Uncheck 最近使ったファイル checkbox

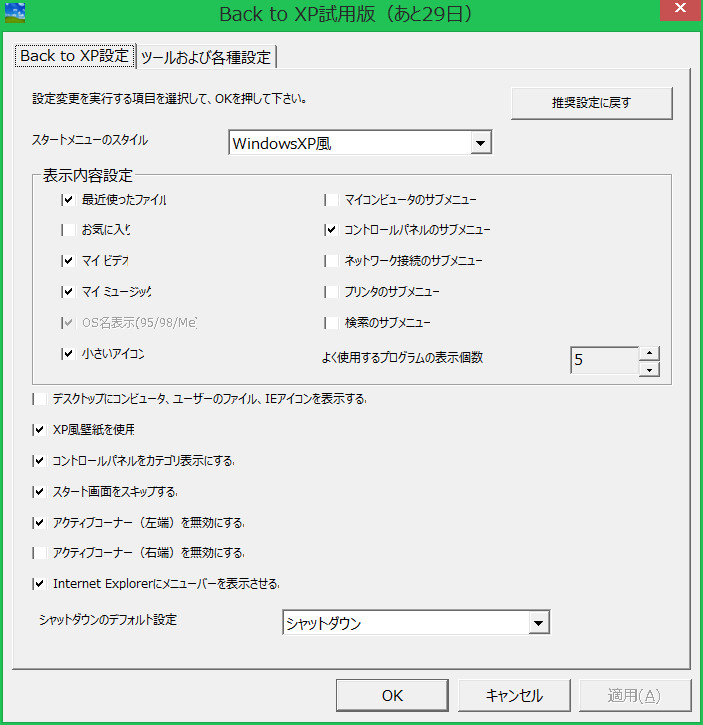pos(68,200)
